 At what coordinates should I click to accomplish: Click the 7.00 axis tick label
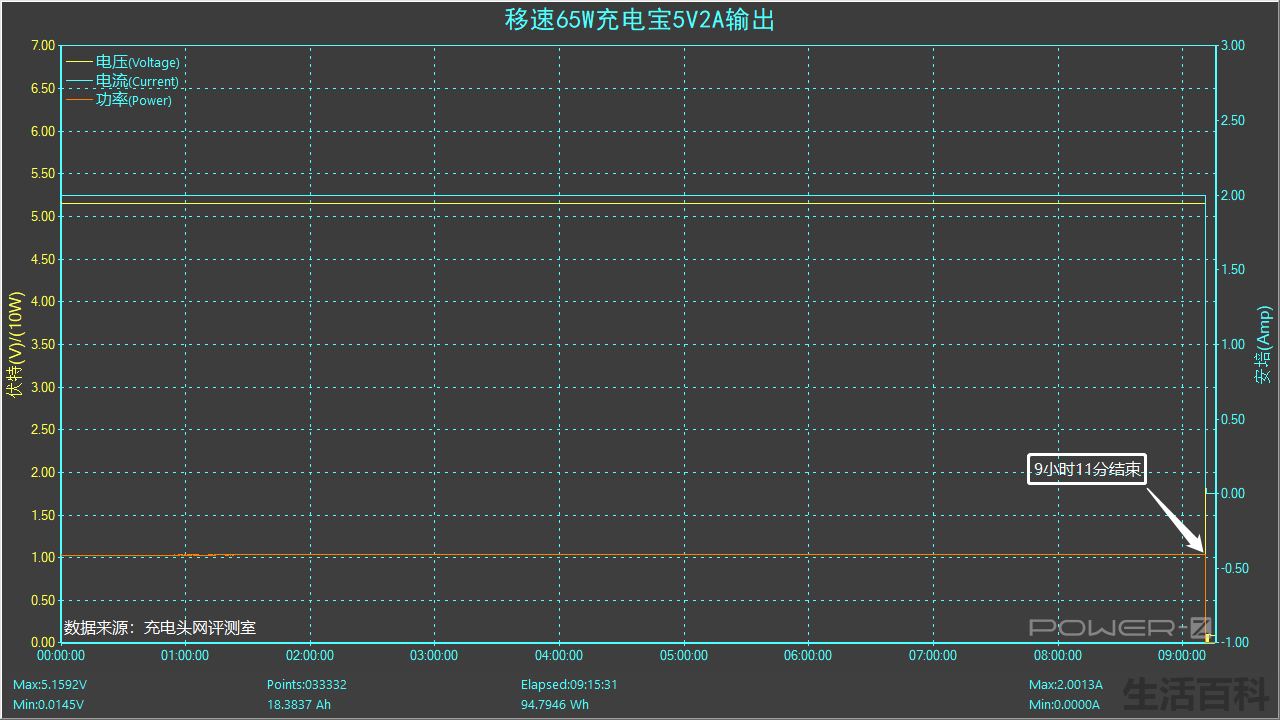[43, 46]
